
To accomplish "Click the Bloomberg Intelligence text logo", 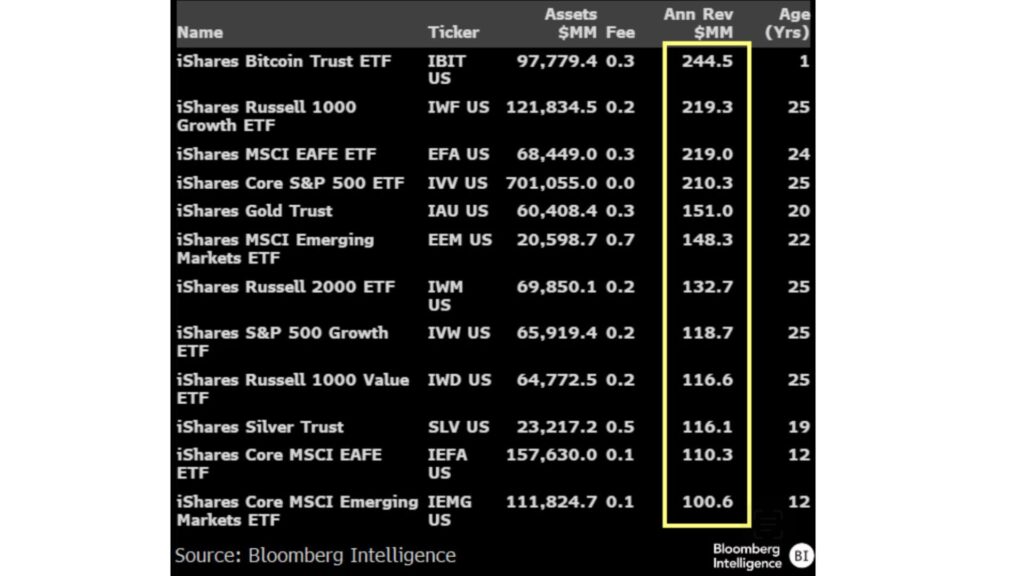I will coord(747,556).
